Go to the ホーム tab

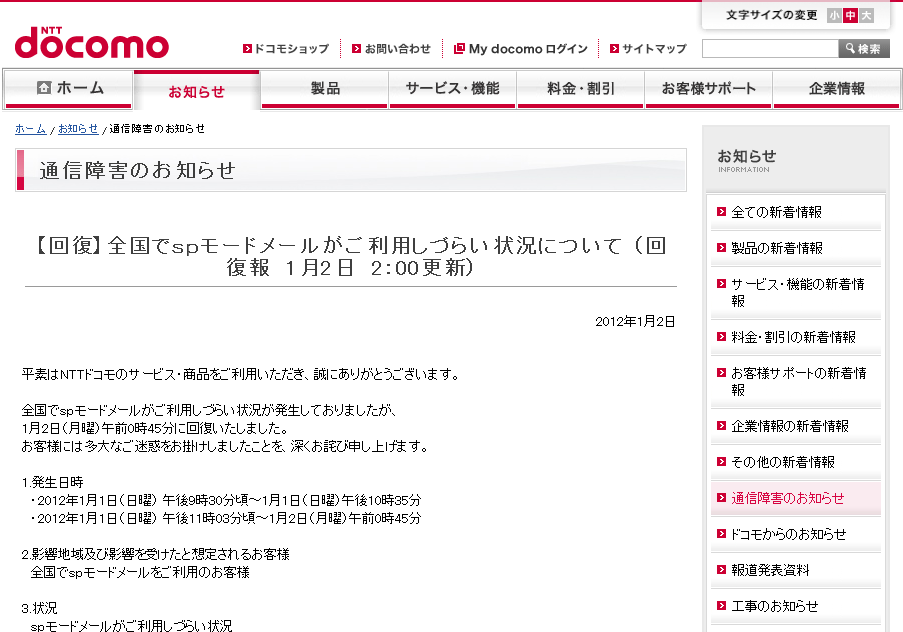click(69, 89)
